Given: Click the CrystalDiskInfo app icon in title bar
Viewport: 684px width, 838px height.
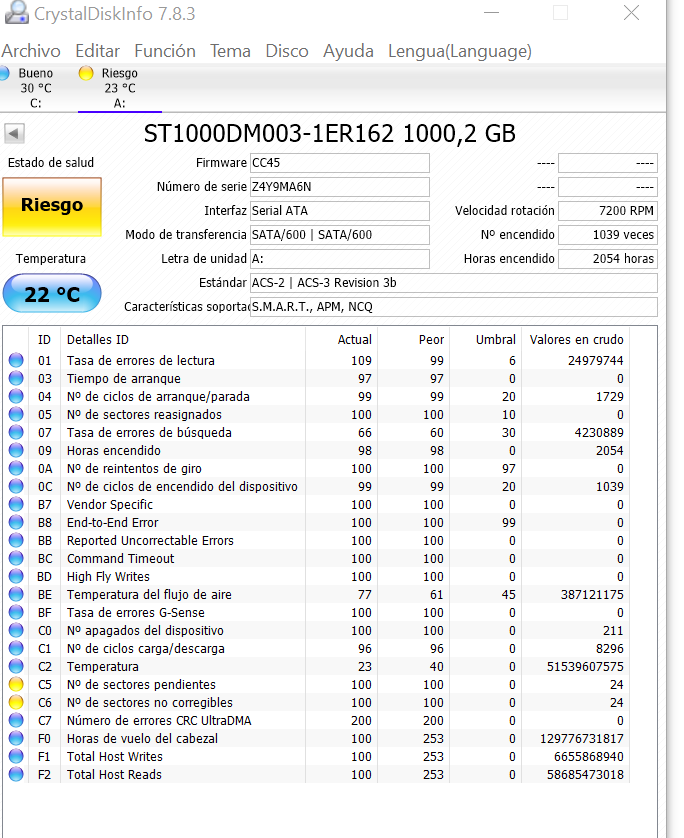Looking at the screenshot, I should [x=15, y=14].
